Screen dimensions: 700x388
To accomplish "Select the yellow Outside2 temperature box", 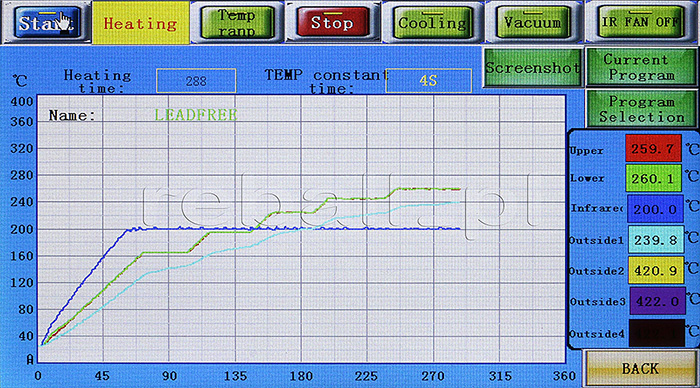I will click(656, 270).
